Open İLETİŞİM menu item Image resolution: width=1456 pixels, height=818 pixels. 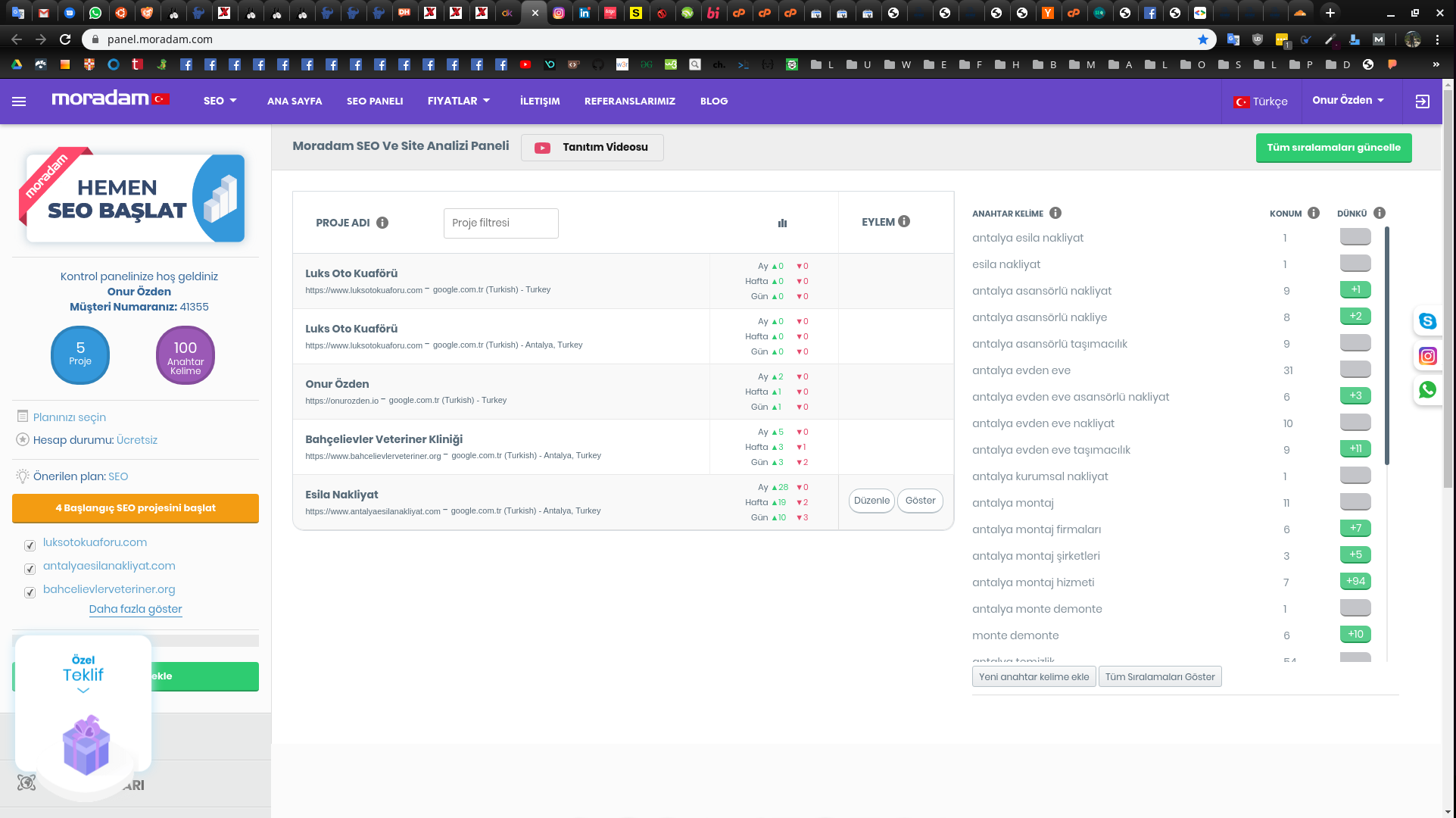(x=540, y=101)
